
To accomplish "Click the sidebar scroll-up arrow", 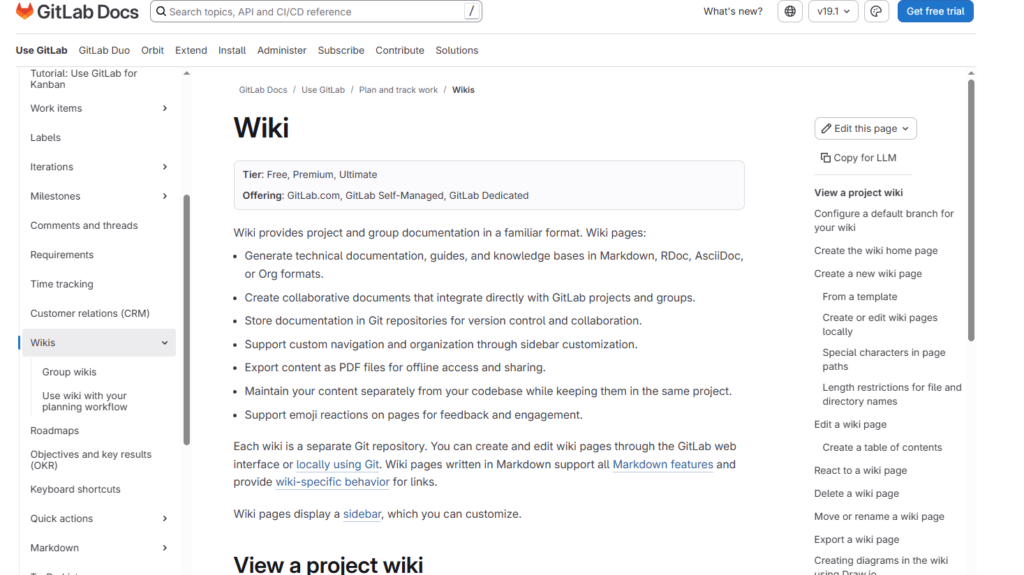I will click(x=187, y=73).
